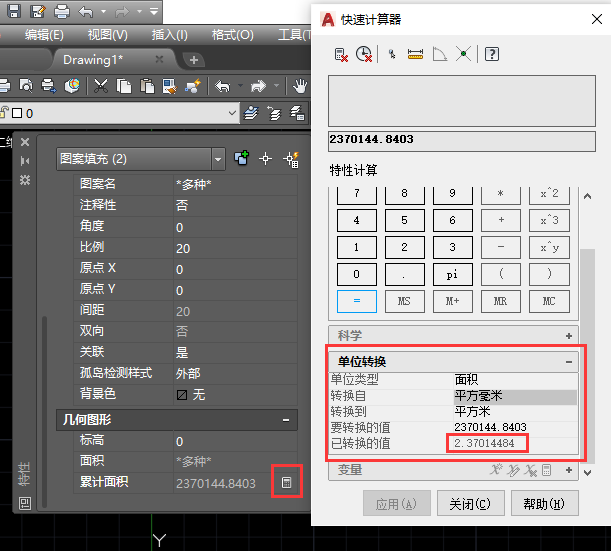Close the Drawing1* tab
611x551 pixels.
coord(159,59)
